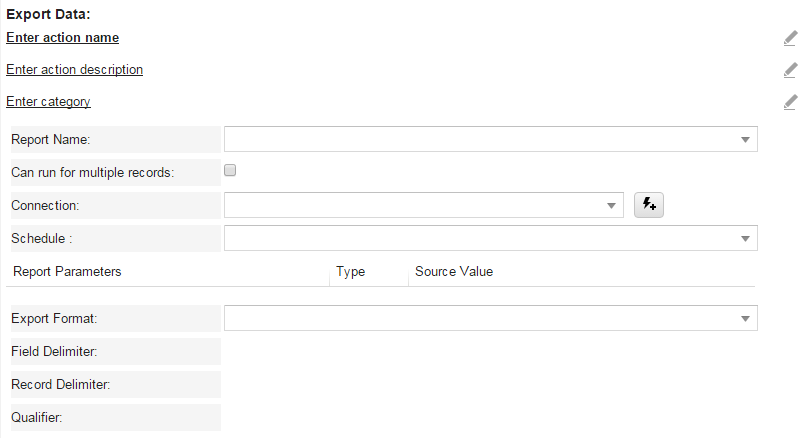
Task: Click inside the Export Format field
Action: point(480,318)
